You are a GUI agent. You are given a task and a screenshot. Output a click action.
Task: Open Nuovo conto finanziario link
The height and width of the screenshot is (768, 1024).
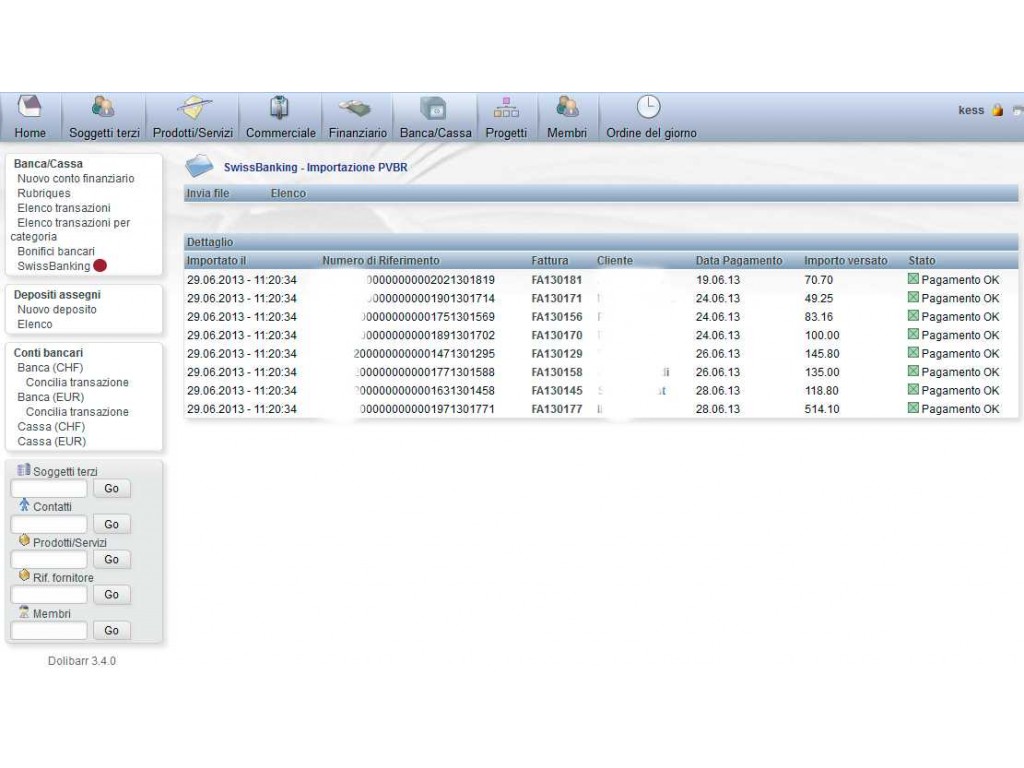point(76,178)
